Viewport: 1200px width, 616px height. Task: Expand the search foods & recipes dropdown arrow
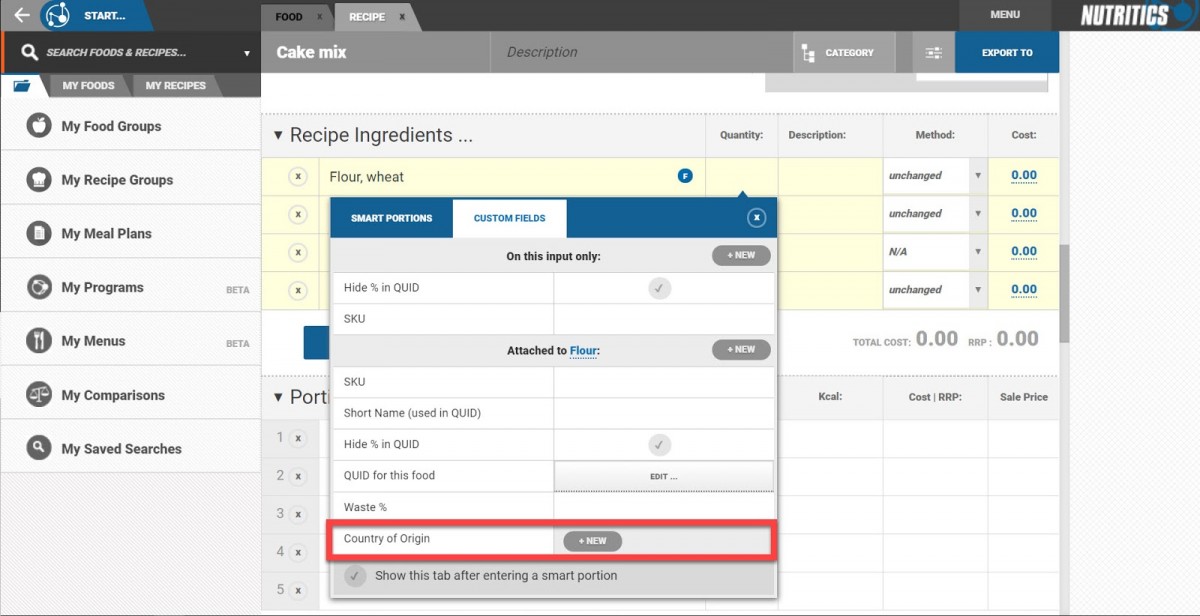click(246, 53)
